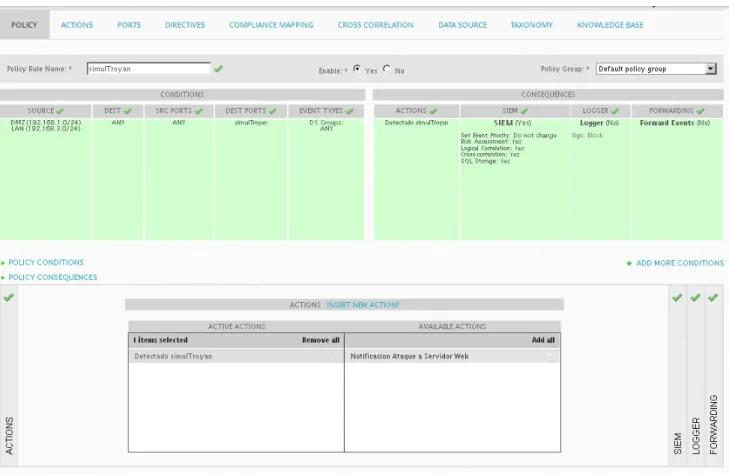Click Add More Conditions link

[x=680, y=263]
